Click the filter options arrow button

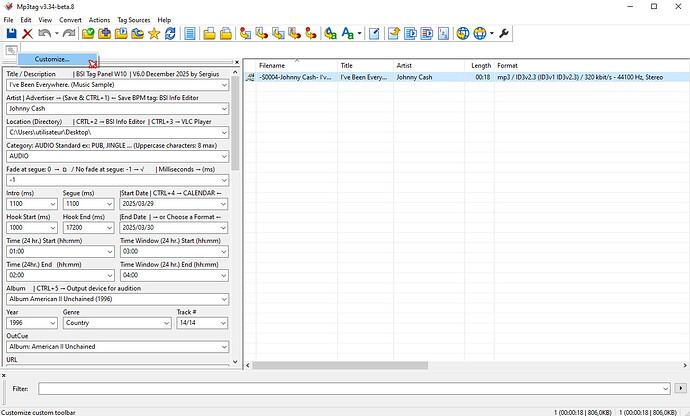pyautogui.click(x=680, y=389)
